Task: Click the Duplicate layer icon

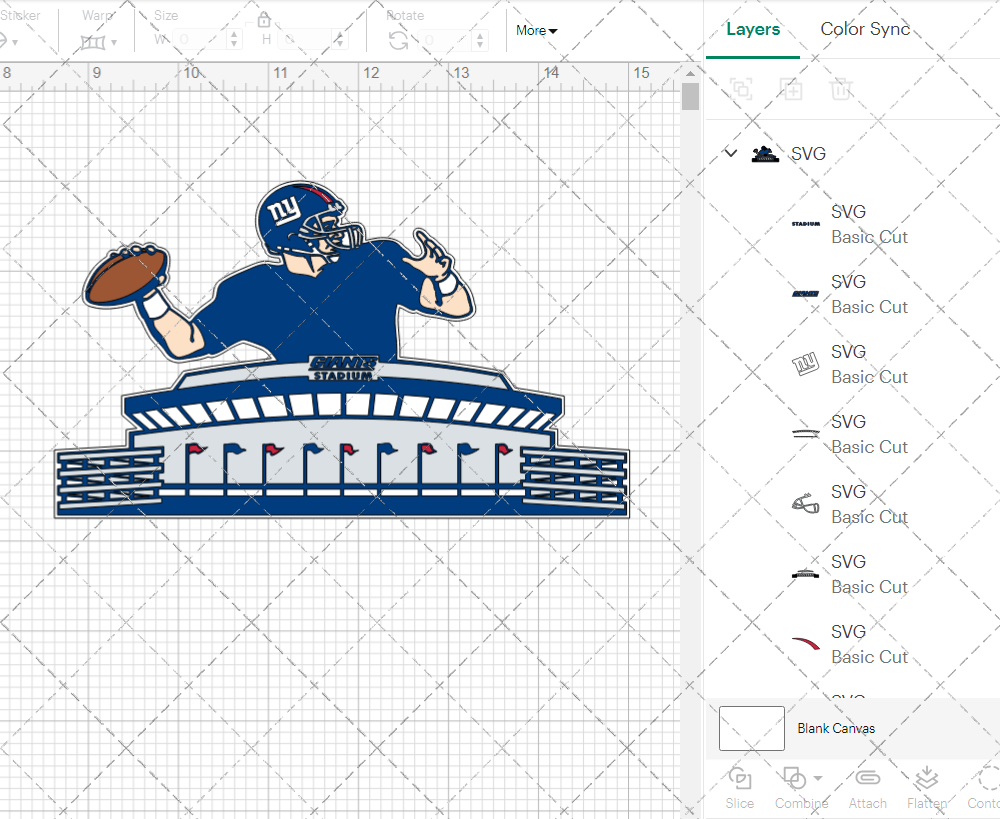Action: (x=791, y=89)
